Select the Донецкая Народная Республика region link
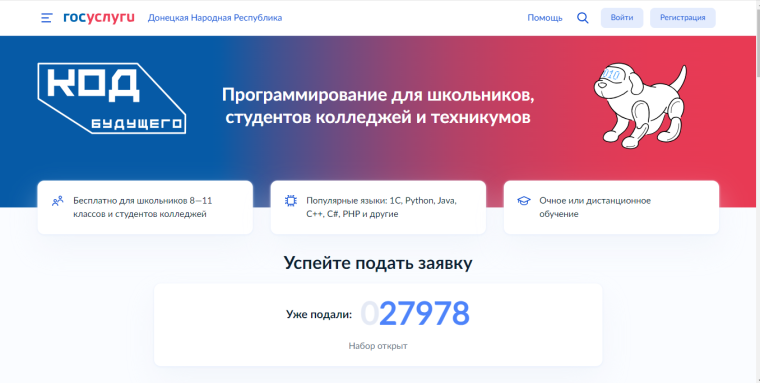This screenshot has height=383, width=760. point(215,18)
